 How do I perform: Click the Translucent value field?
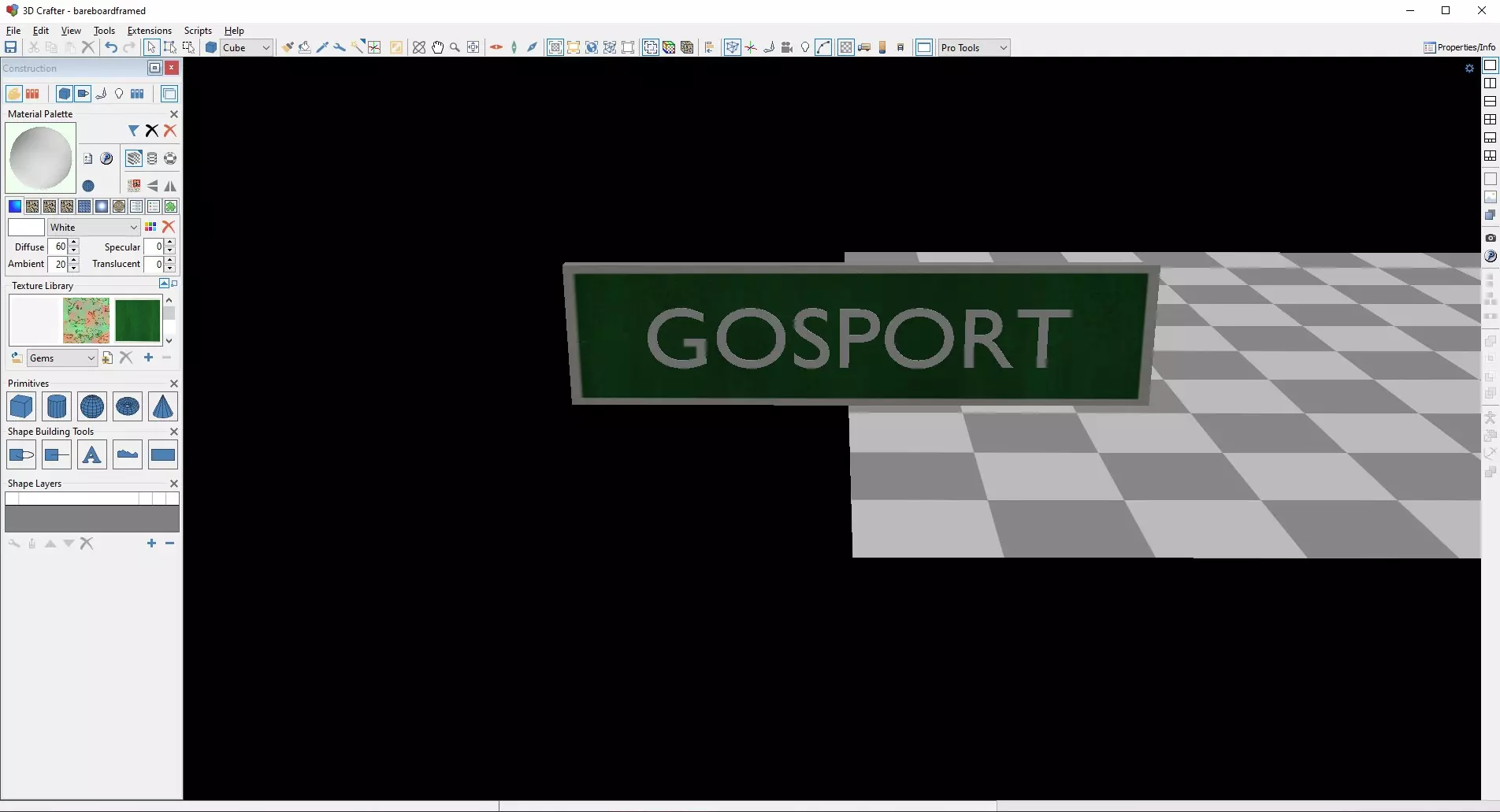pos(154,264)
